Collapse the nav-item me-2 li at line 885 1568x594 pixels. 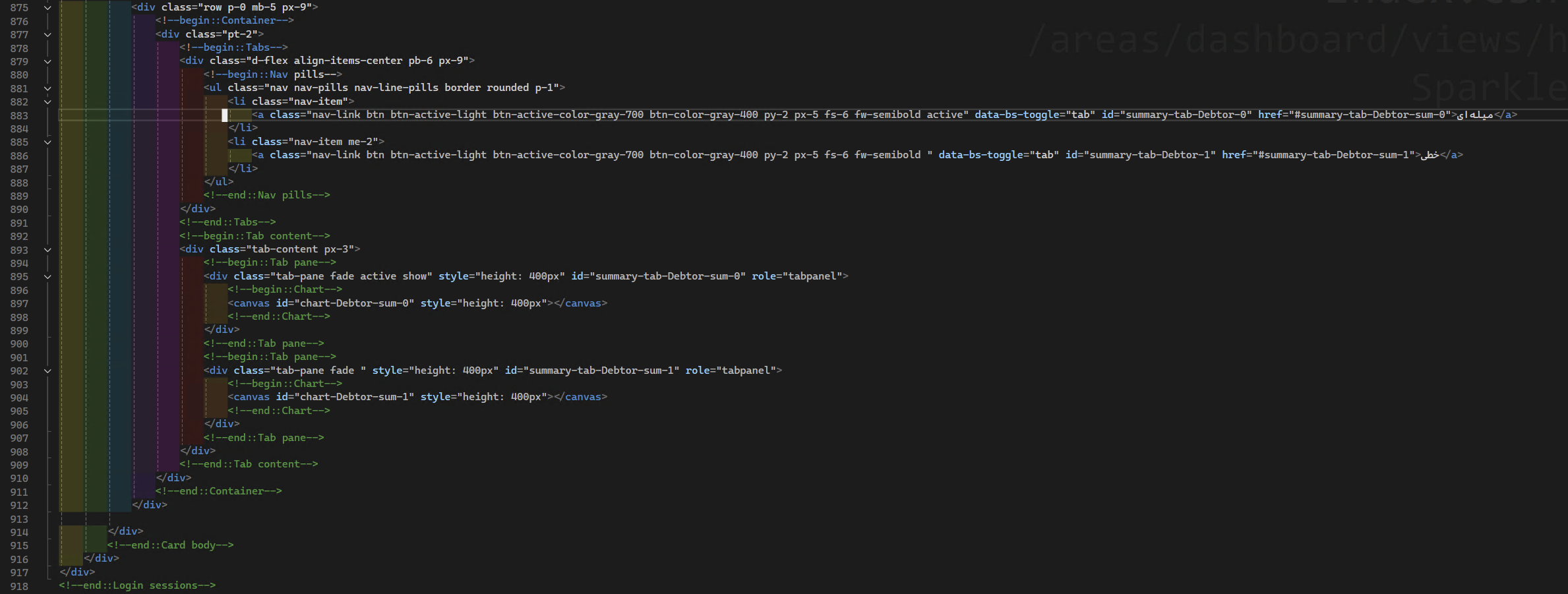[x=47, y=142]
